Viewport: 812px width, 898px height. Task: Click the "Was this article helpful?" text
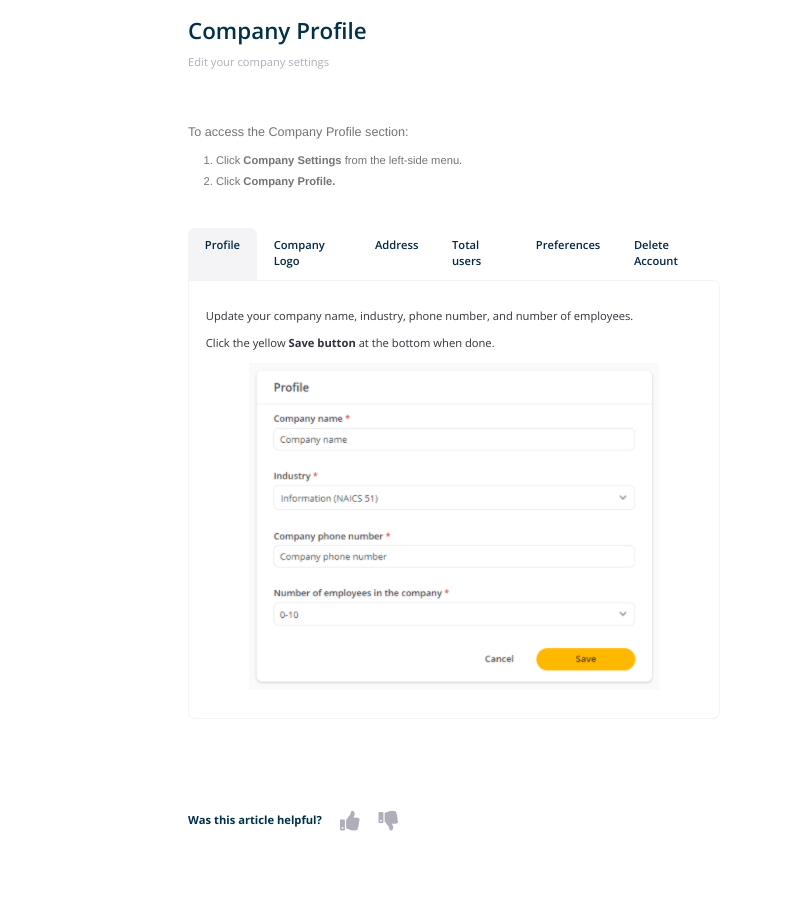255,820
